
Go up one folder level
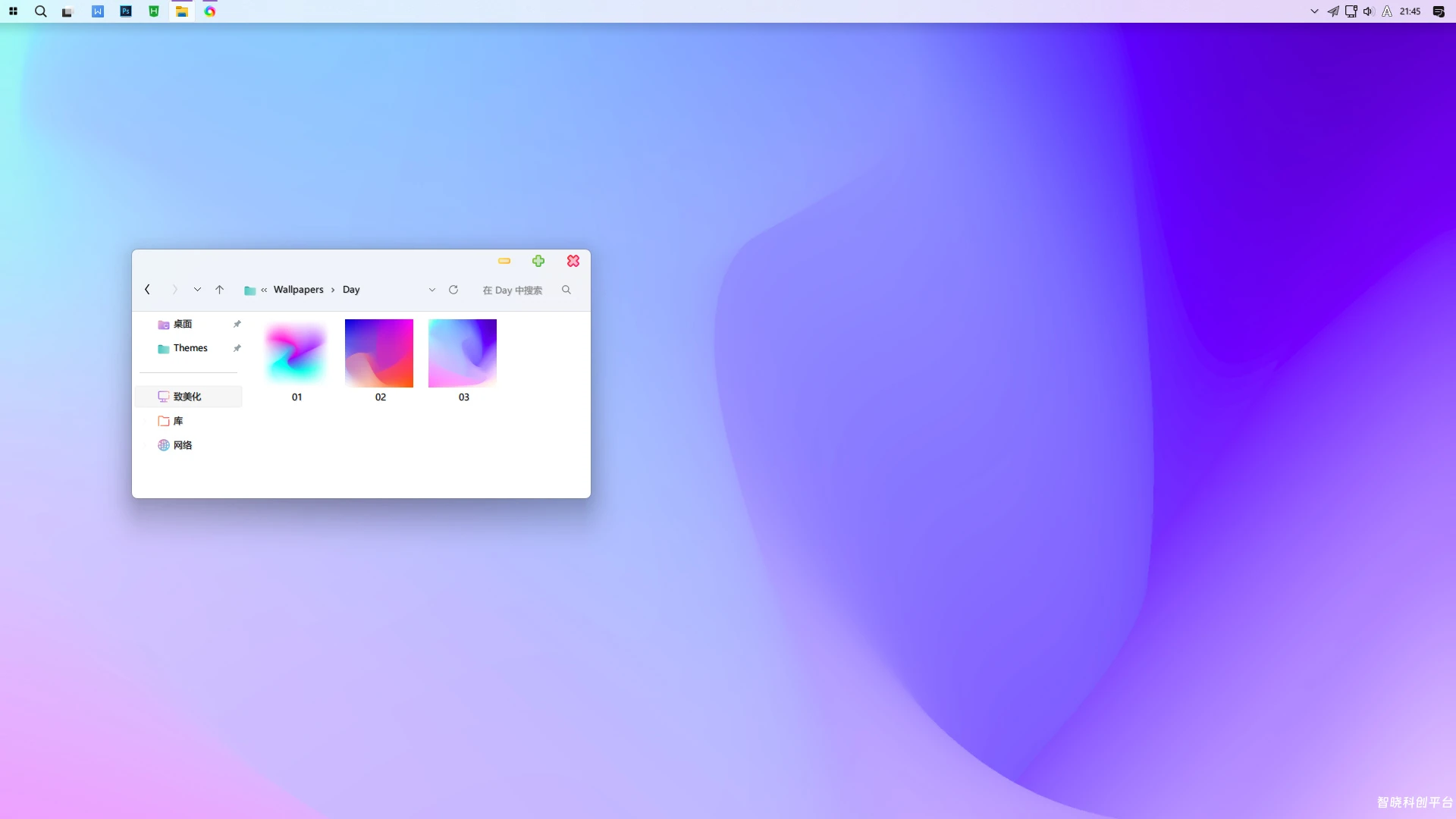(x=220, y=290)
